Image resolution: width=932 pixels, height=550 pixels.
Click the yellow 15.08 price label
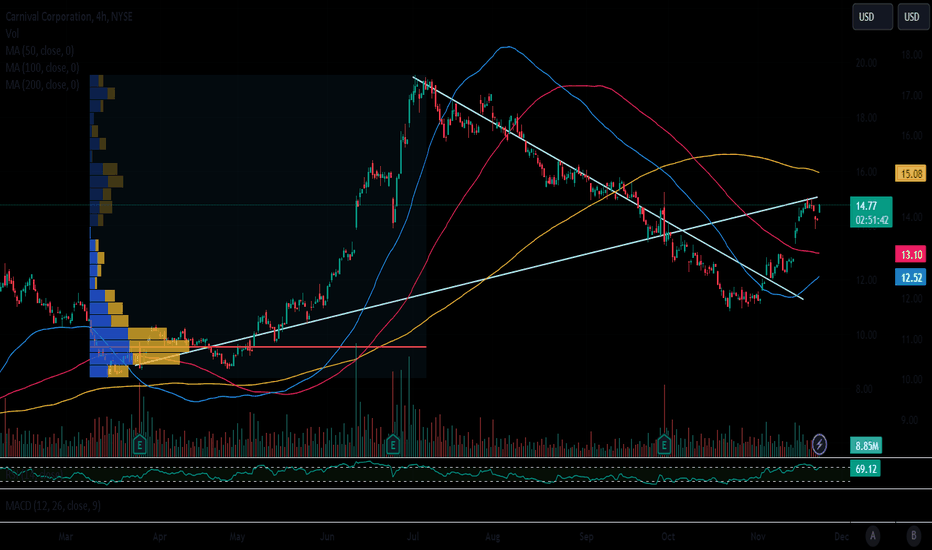911,174
